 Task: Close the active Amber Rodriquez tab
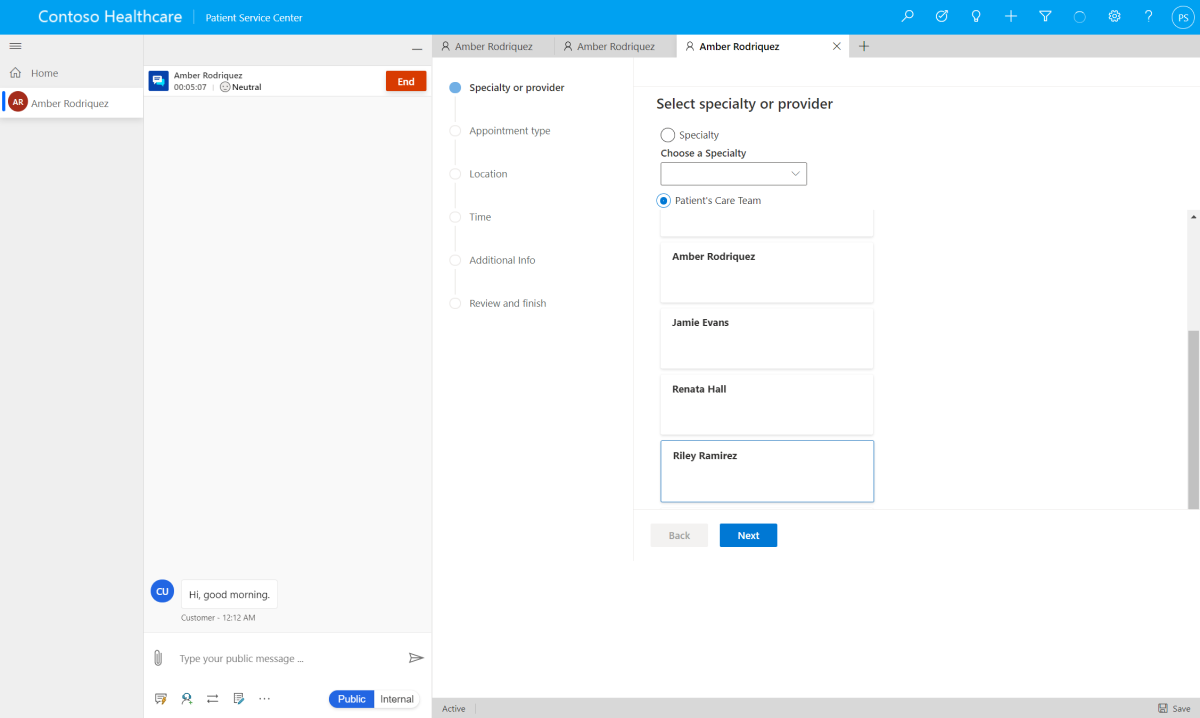pos(837,46)
